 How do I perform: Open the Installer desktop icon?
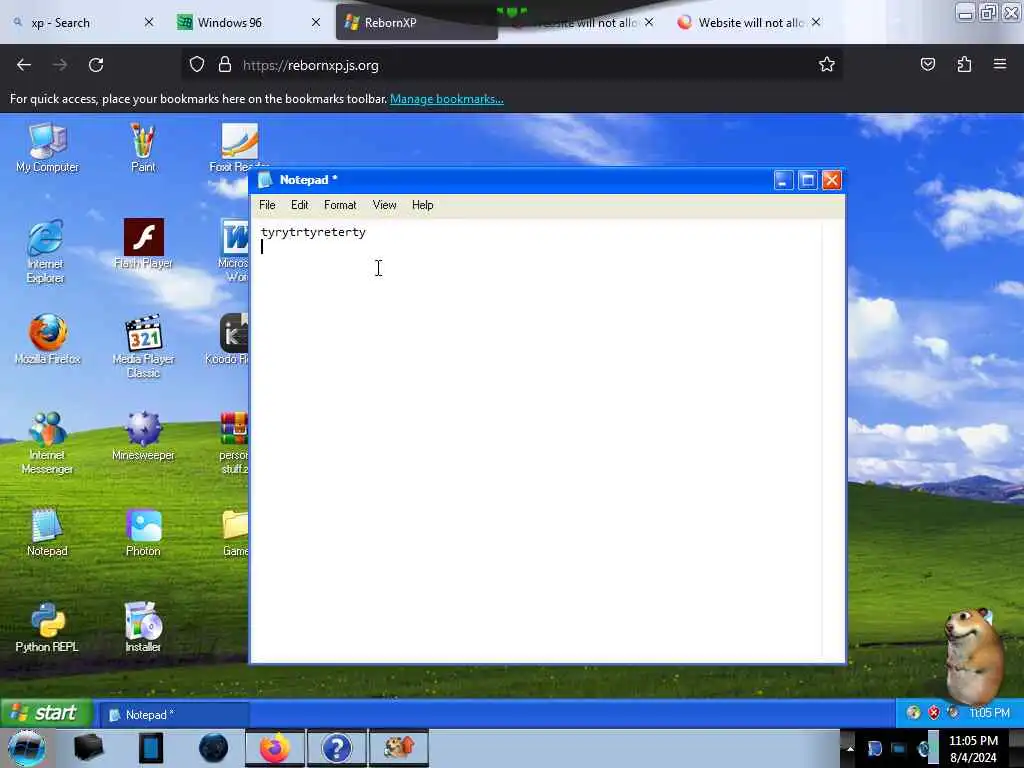[143, 628]
